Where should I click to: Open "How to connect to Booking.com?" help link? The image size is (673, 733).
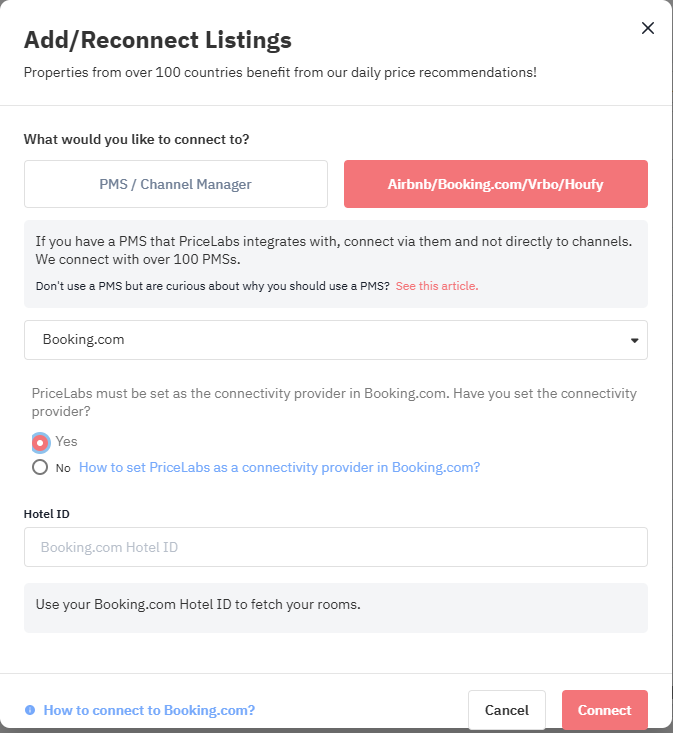(149, 710)
